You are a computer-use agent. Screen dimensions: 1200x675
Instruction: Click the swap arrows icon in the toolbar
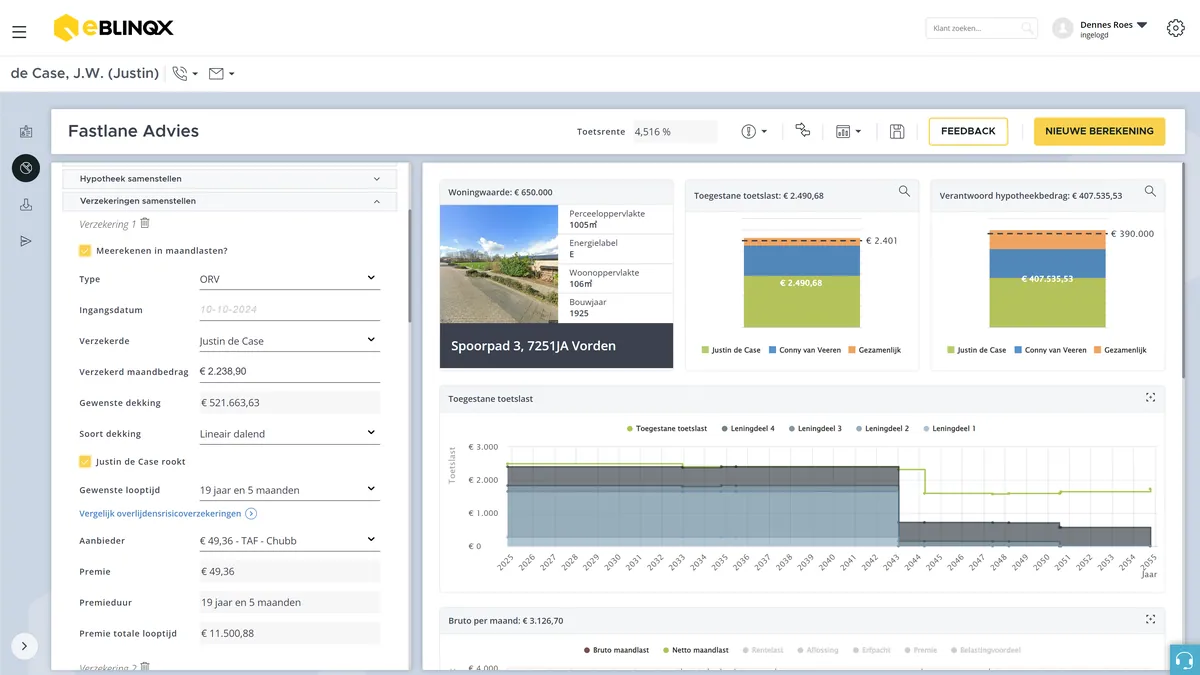(x=802, y=130)
